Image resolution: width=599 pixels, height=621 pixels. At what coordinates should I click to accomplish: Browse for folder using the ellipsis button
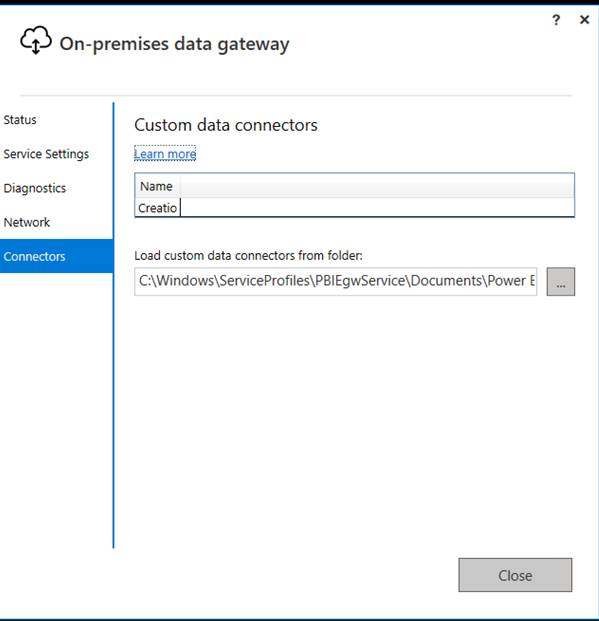tap(561, 282)
